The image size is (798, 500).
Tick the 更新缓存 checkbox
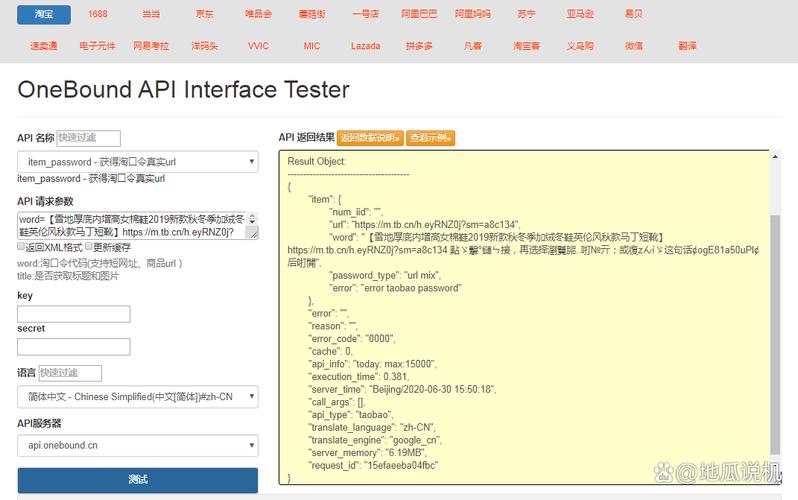[89, 246]
